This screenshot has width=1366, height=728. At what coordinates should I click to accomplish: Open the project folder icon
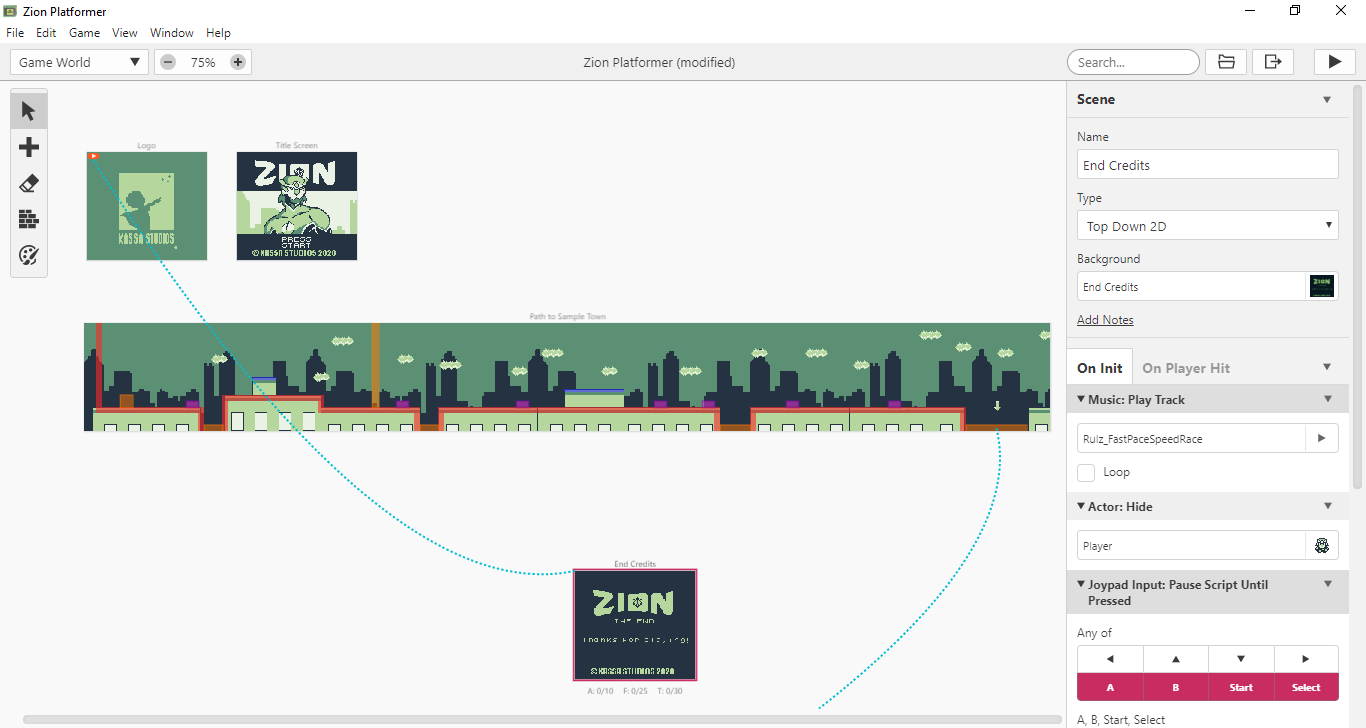(1226, 62)
